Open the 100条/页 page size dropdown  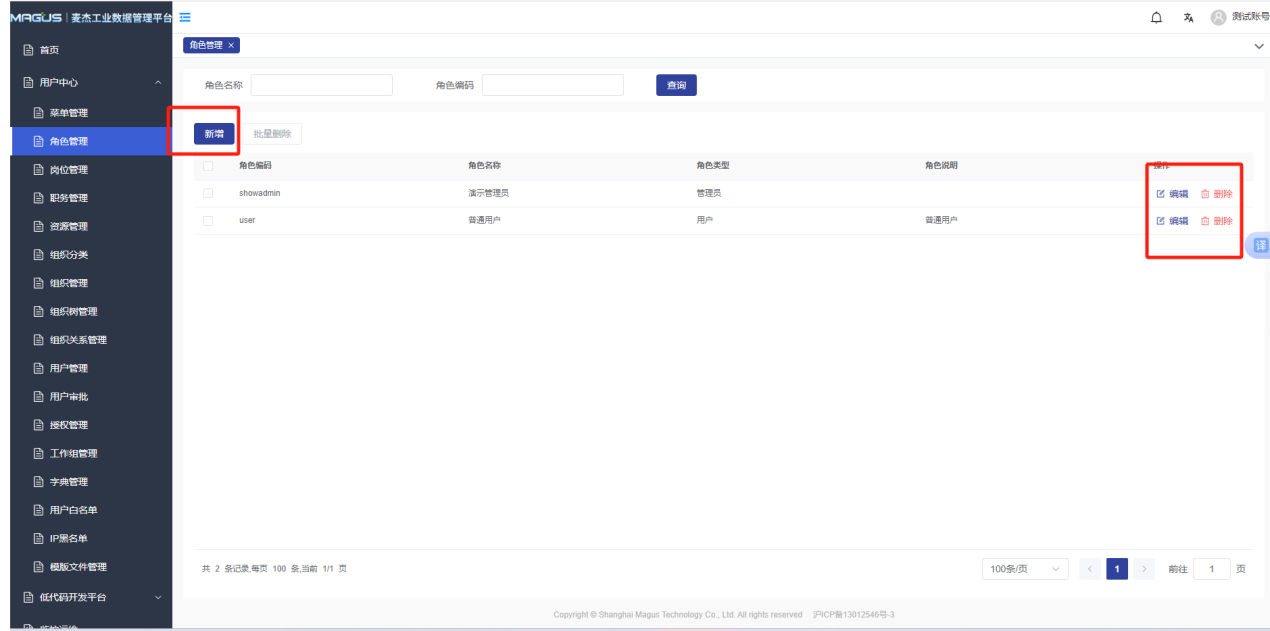pos(1024,569)
